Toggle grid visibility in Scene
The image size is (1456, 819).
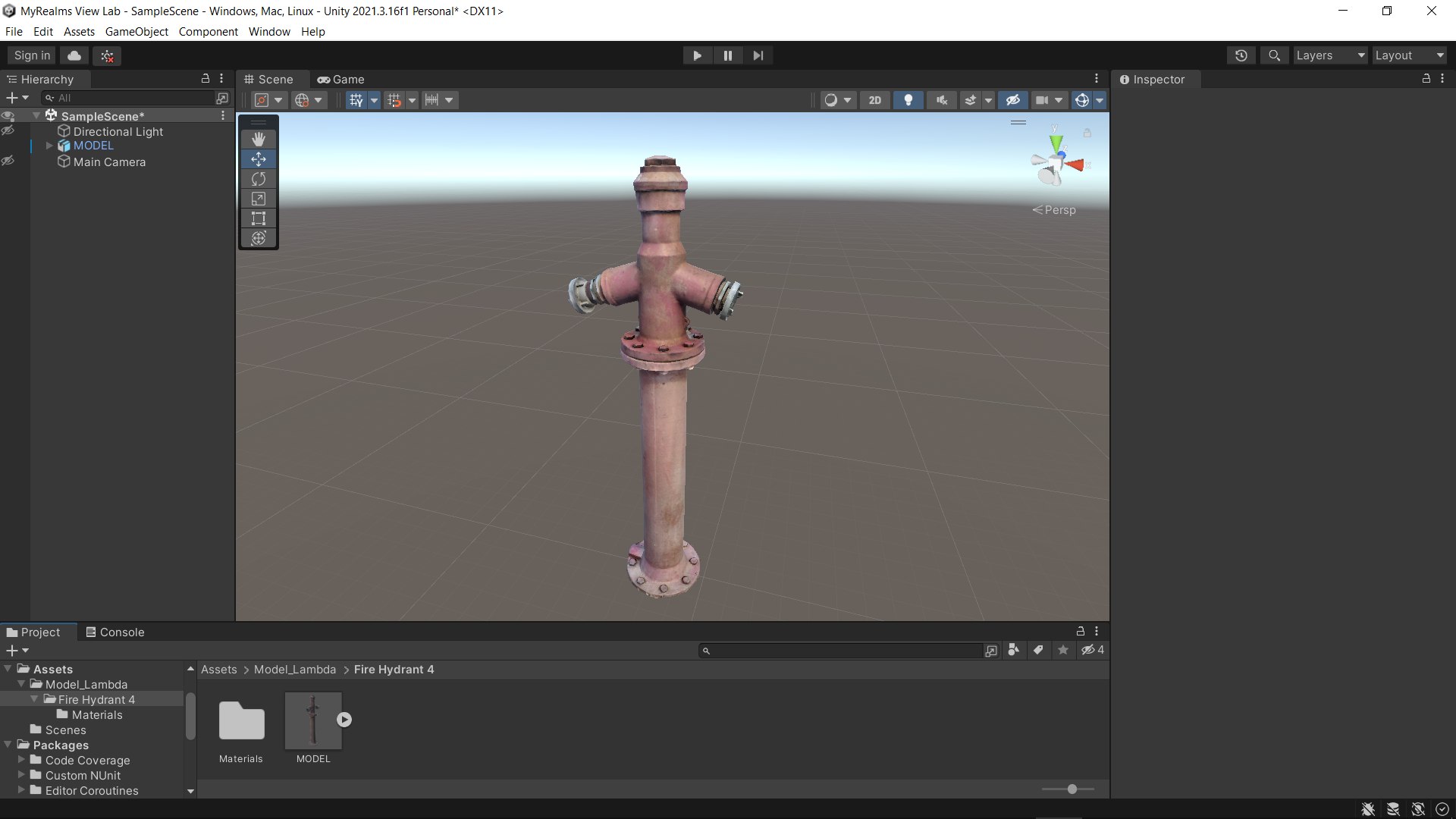pos(356,100)
